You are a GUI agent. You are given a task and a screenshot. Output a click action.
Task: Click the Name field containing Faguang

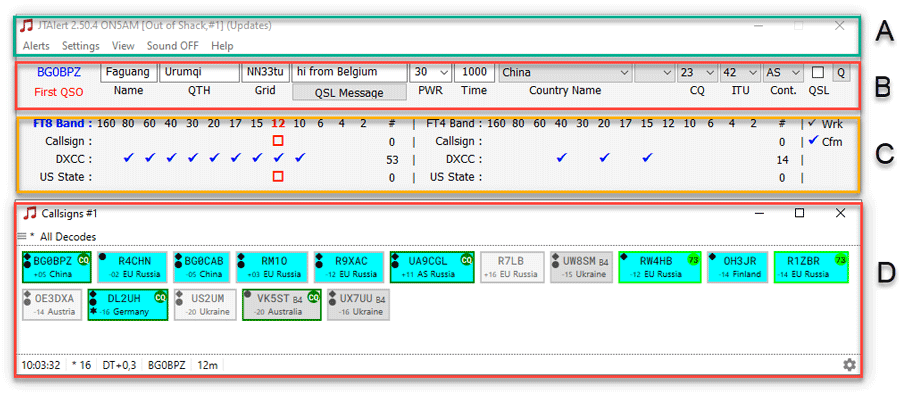point(128,72)
